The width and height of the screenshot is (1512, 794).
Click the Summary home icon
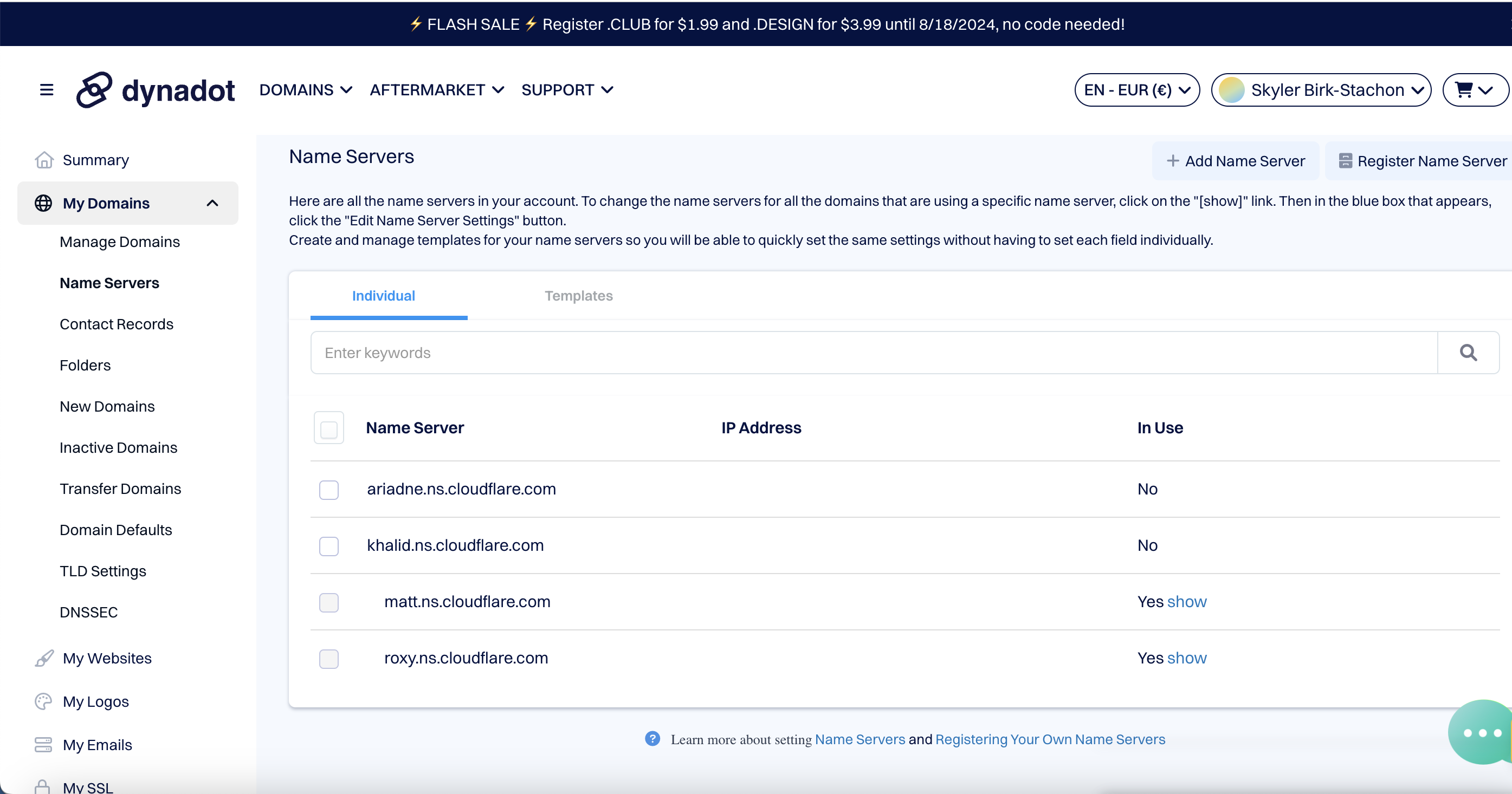point(44,160)
